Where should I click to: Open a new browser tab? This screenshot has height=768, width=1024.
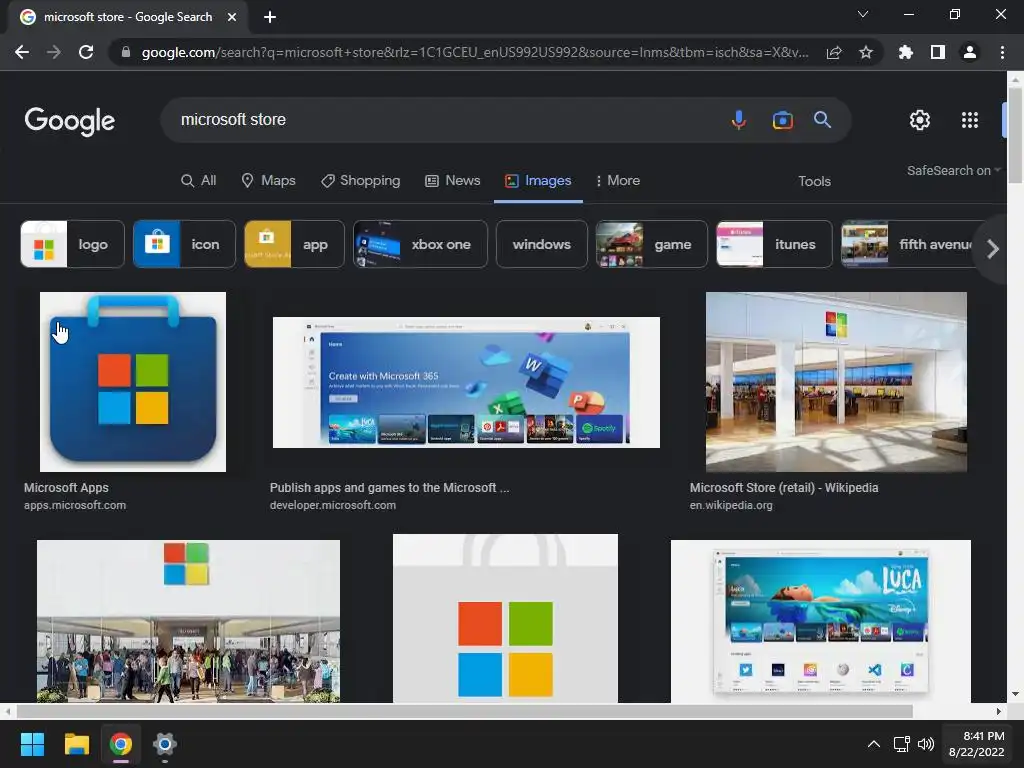point(270,17)
